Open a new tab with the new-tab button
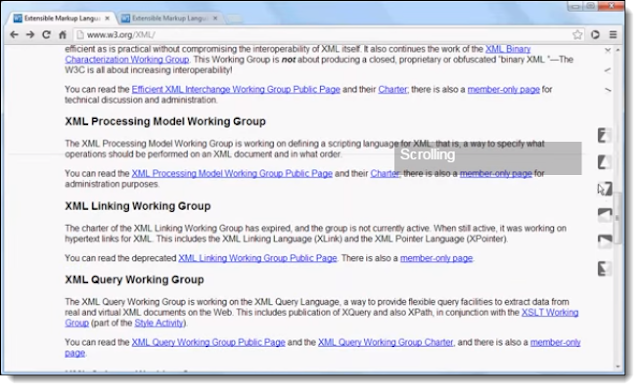Viewport: 640px width, 390px height. click(x=234, y=18)
